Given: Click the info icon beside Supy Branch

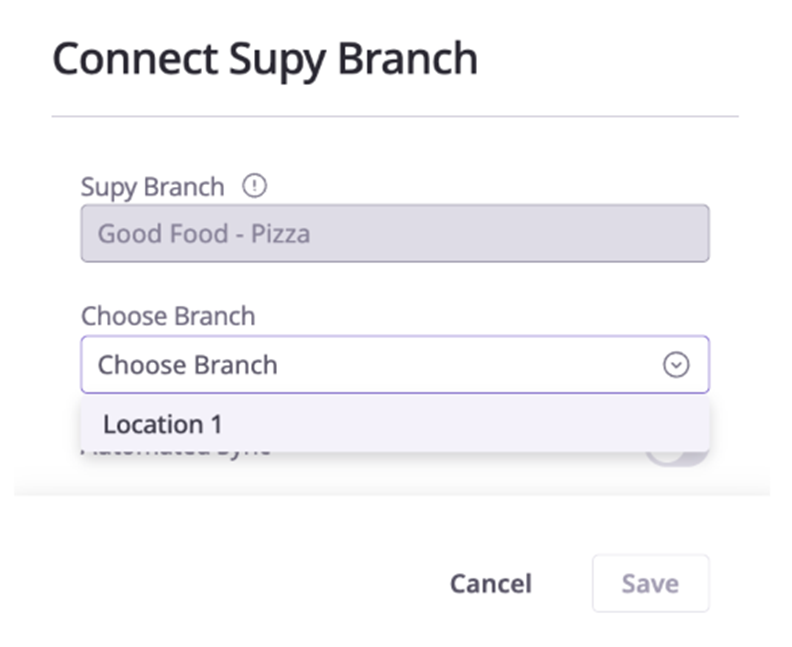Looking at the screenshot, I should click(257, 186).
